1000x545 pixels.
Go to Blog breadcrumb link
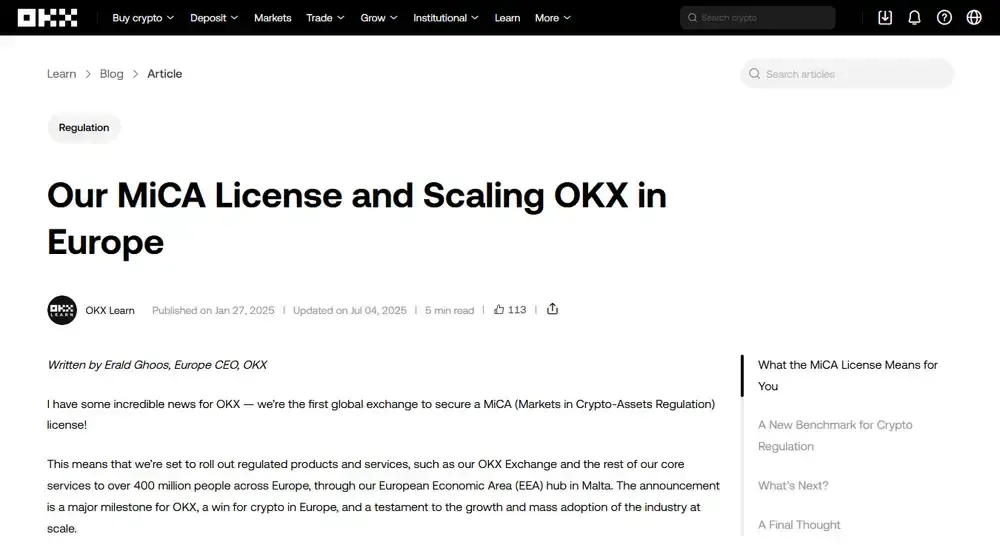point(112,74)
